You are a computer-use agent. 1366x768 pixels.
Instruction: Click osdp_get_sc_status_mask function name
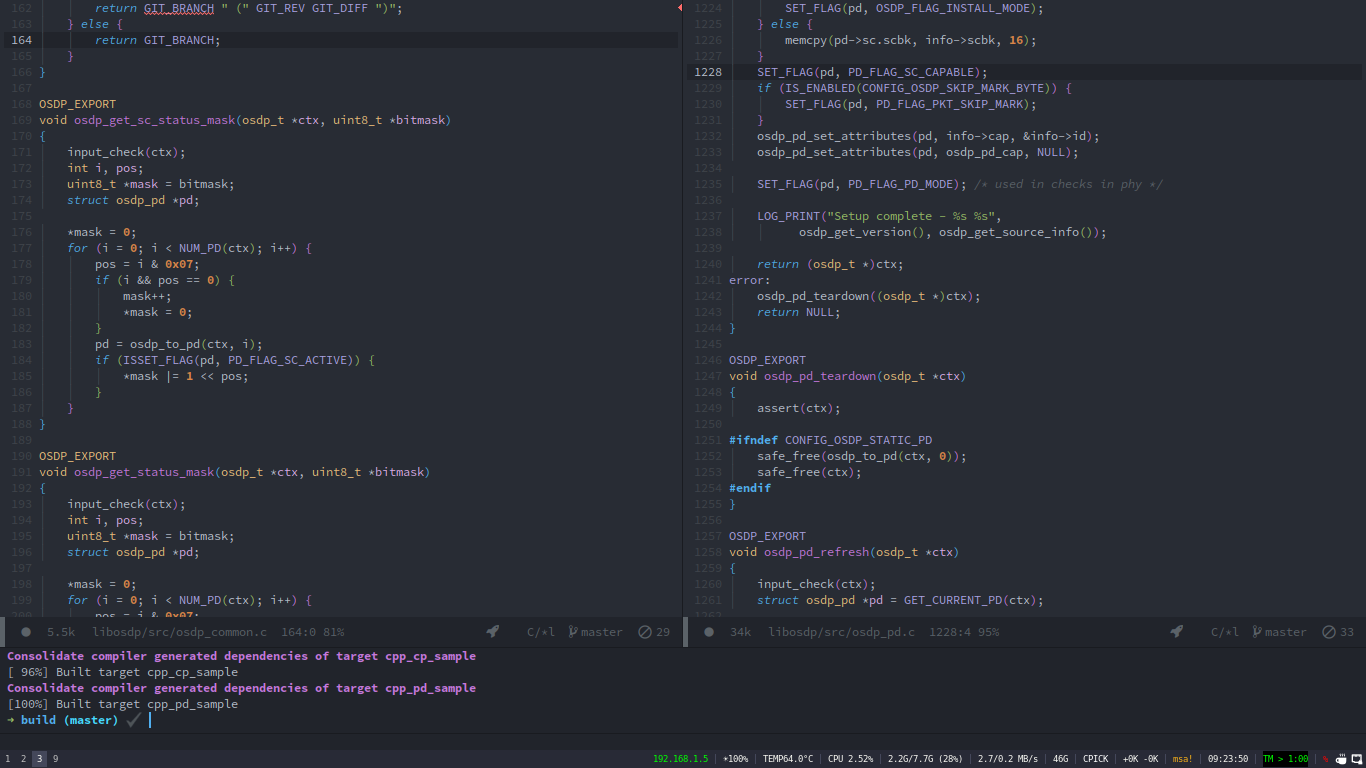coord(154,120)
